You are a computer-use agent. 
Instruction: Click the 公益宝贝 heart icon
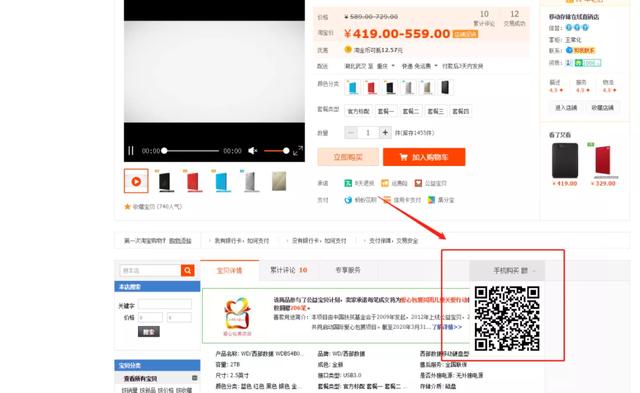point(418,183)
